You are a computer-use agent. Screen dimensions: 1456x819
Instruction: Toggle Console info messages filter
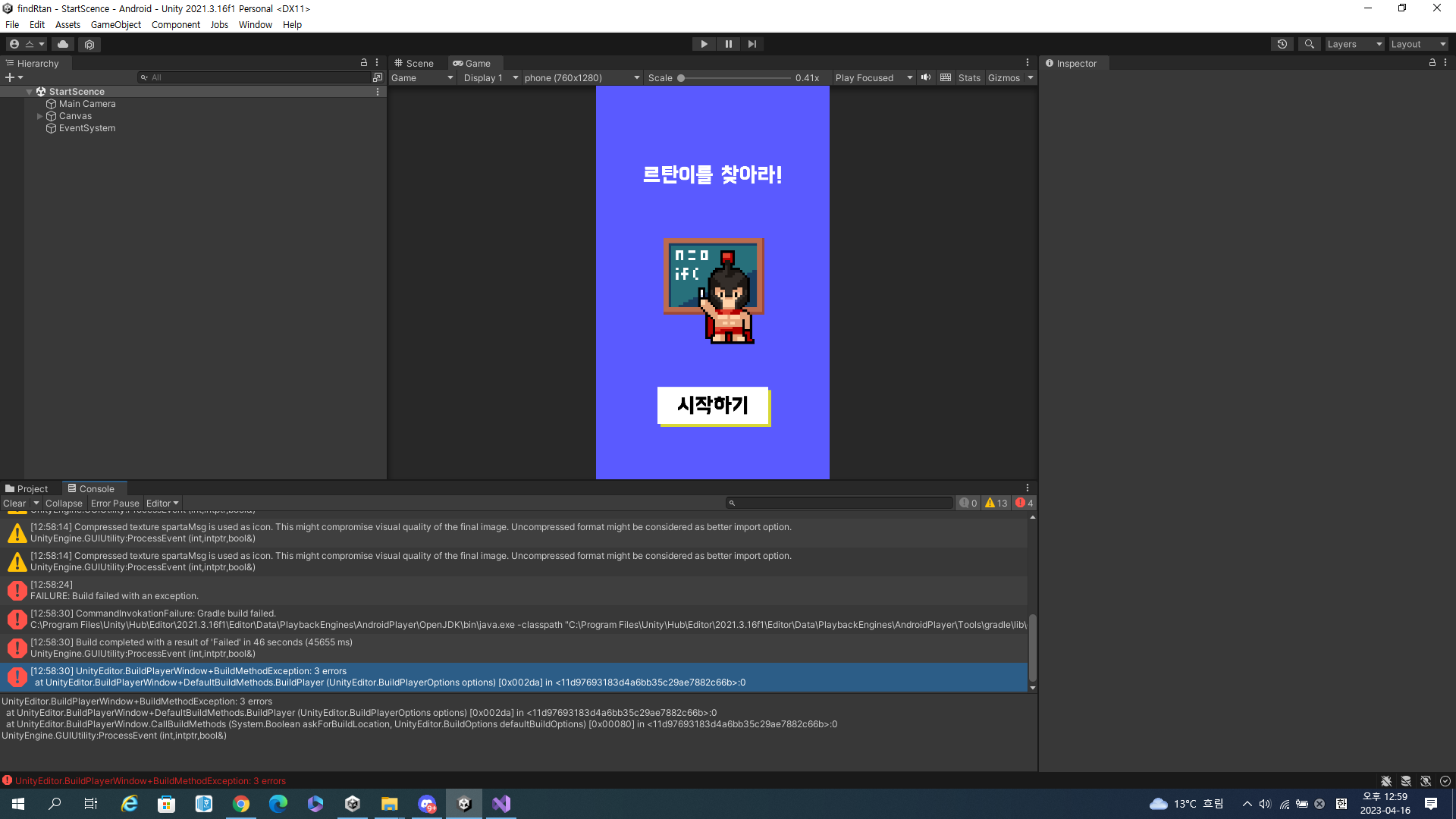968,503
